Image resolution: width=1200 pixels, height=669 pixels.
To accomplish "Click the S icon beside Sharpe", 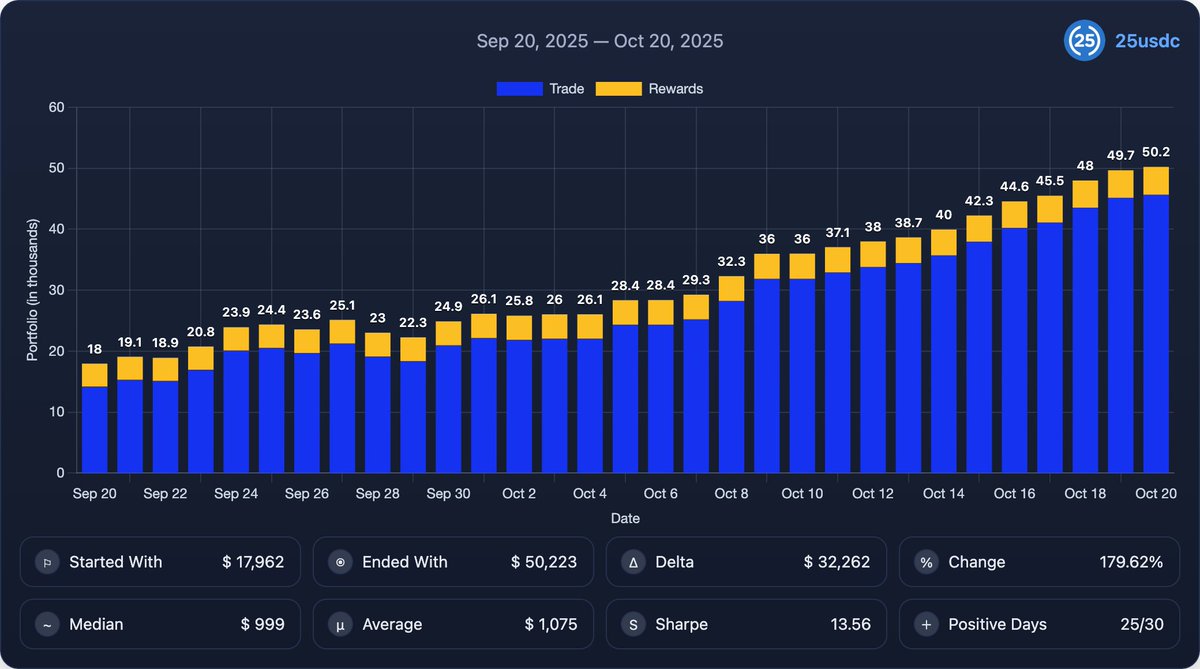I will click(633, 624).
